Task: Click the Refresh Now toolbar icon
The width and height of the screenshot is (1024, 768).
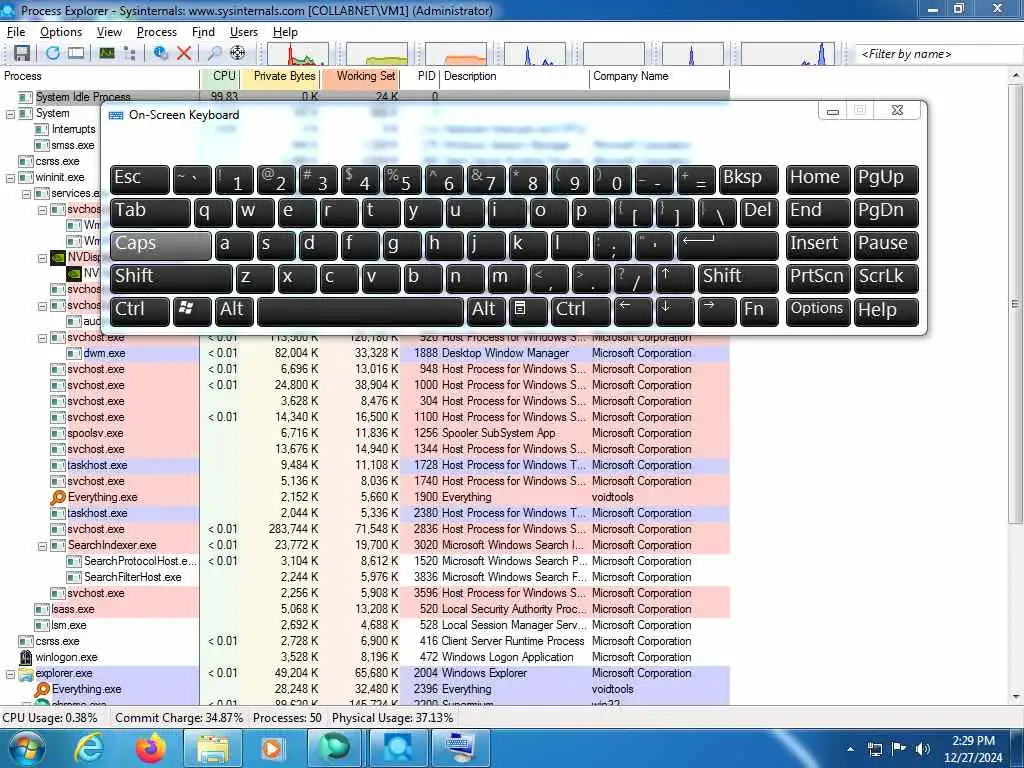Action: pyautogui.click(x=53, y=54)
